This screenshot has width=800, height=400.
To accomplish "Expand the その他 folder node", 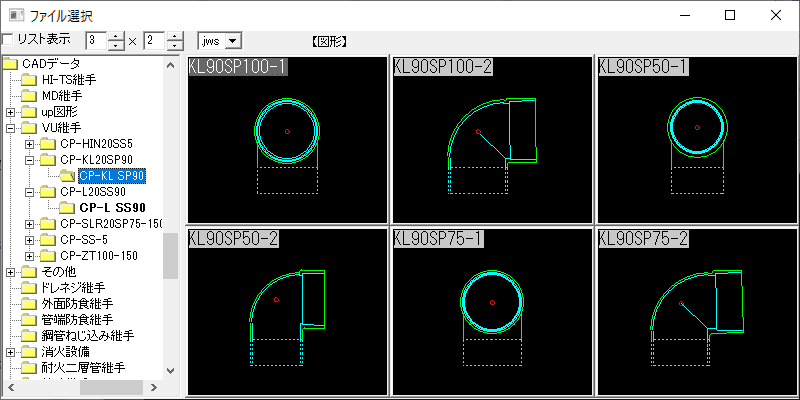I will click(10, 271).
